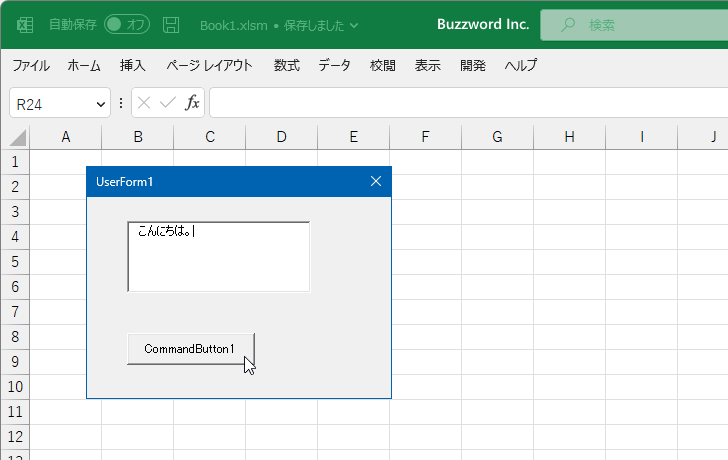Select row 12 header

[x=15, y=437]
